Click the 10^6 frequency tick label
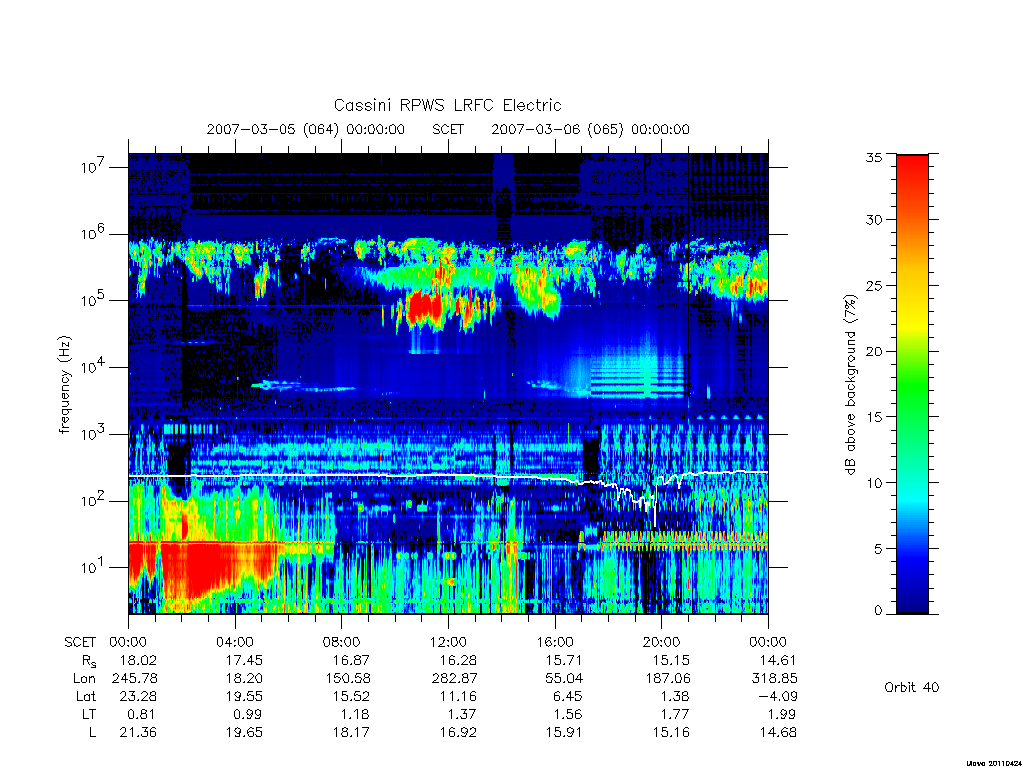Viewport: 1024px width, 768px height. pos(93,233)
